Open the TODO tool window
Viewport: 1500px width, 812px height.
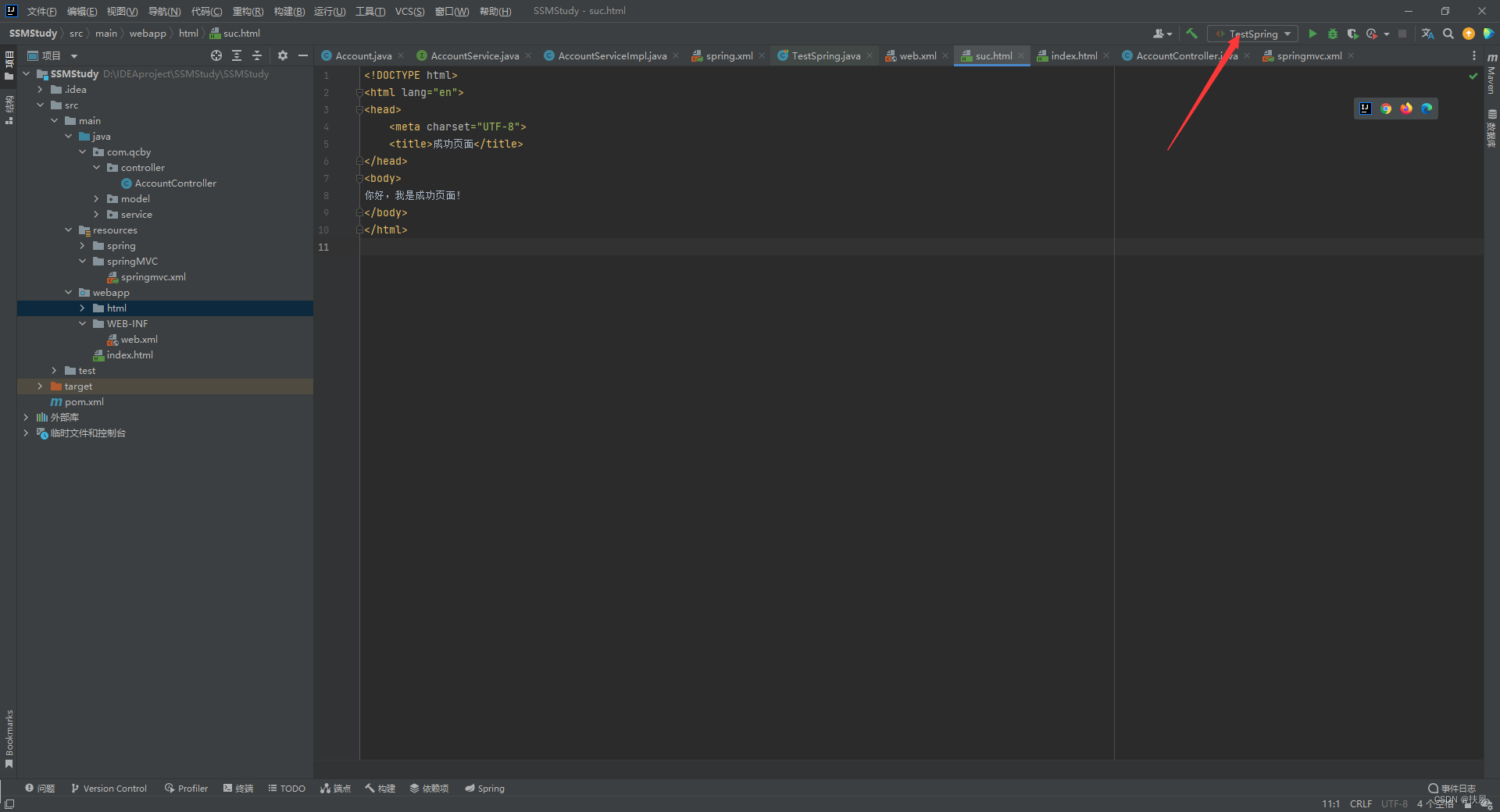[287, 789]
